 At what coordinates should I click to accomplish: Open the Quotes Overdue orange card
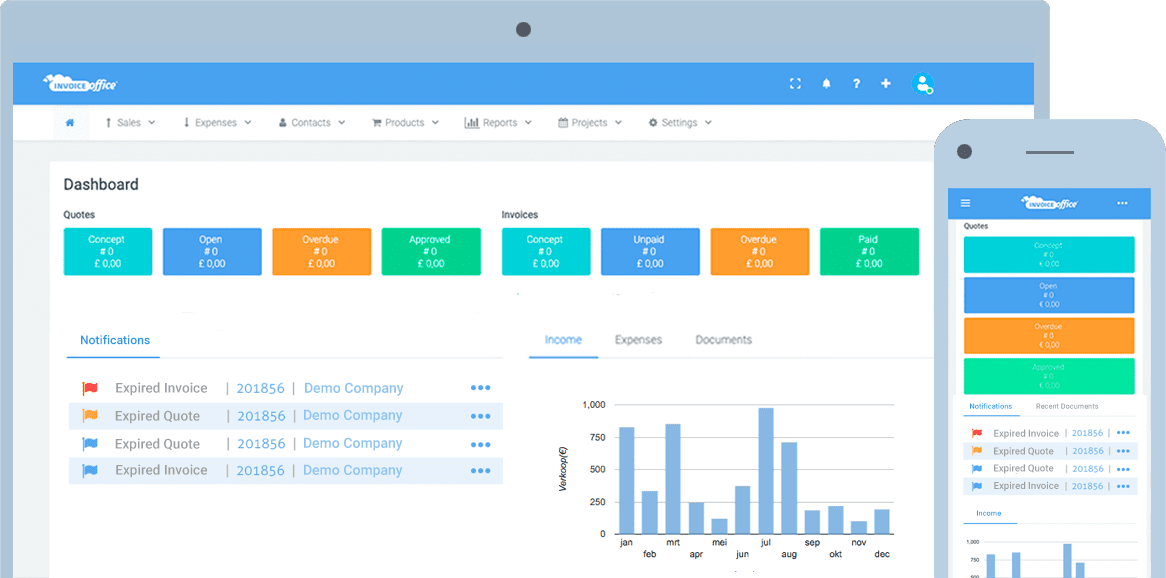(322, 251)
